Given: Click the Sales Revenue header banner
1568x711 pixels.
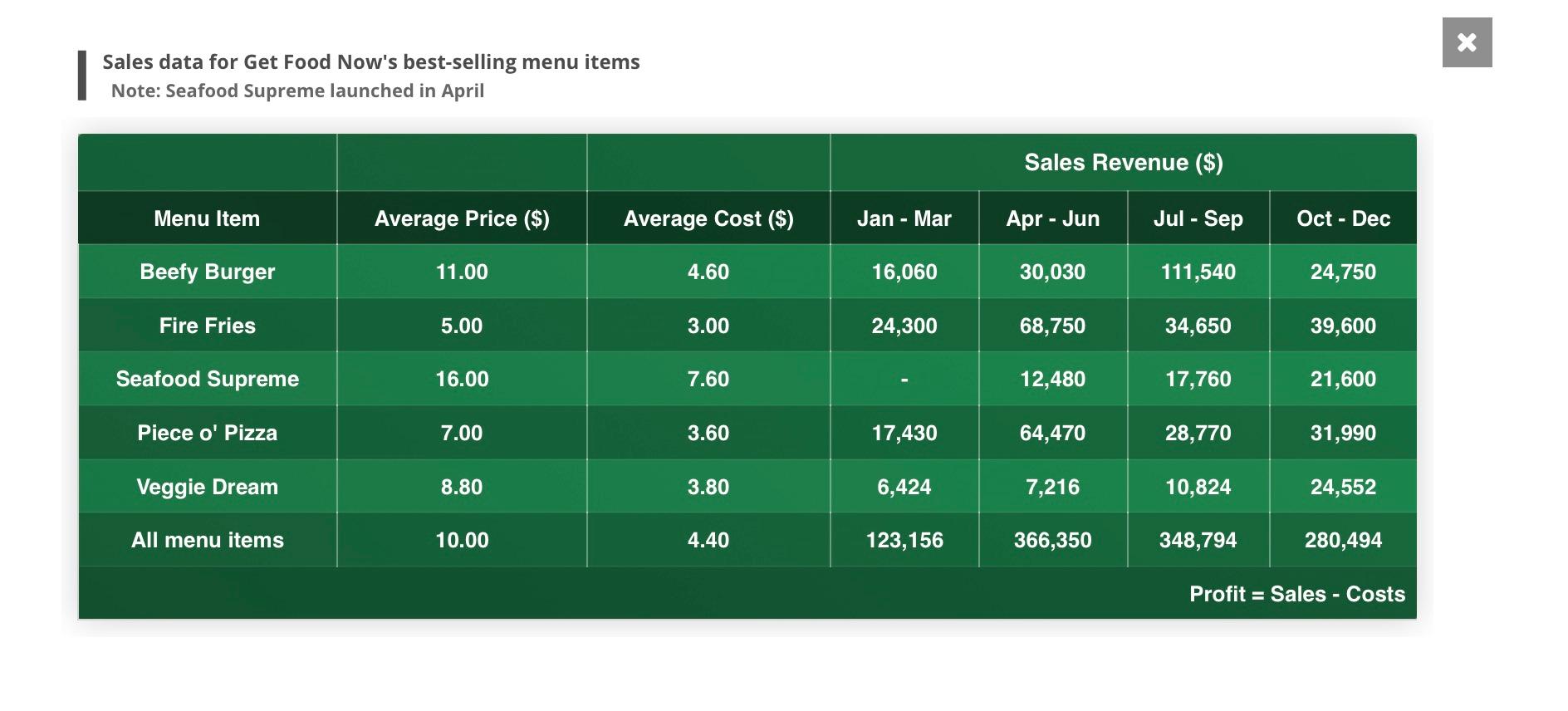Looking at the screenshot, I should 1124,163.
